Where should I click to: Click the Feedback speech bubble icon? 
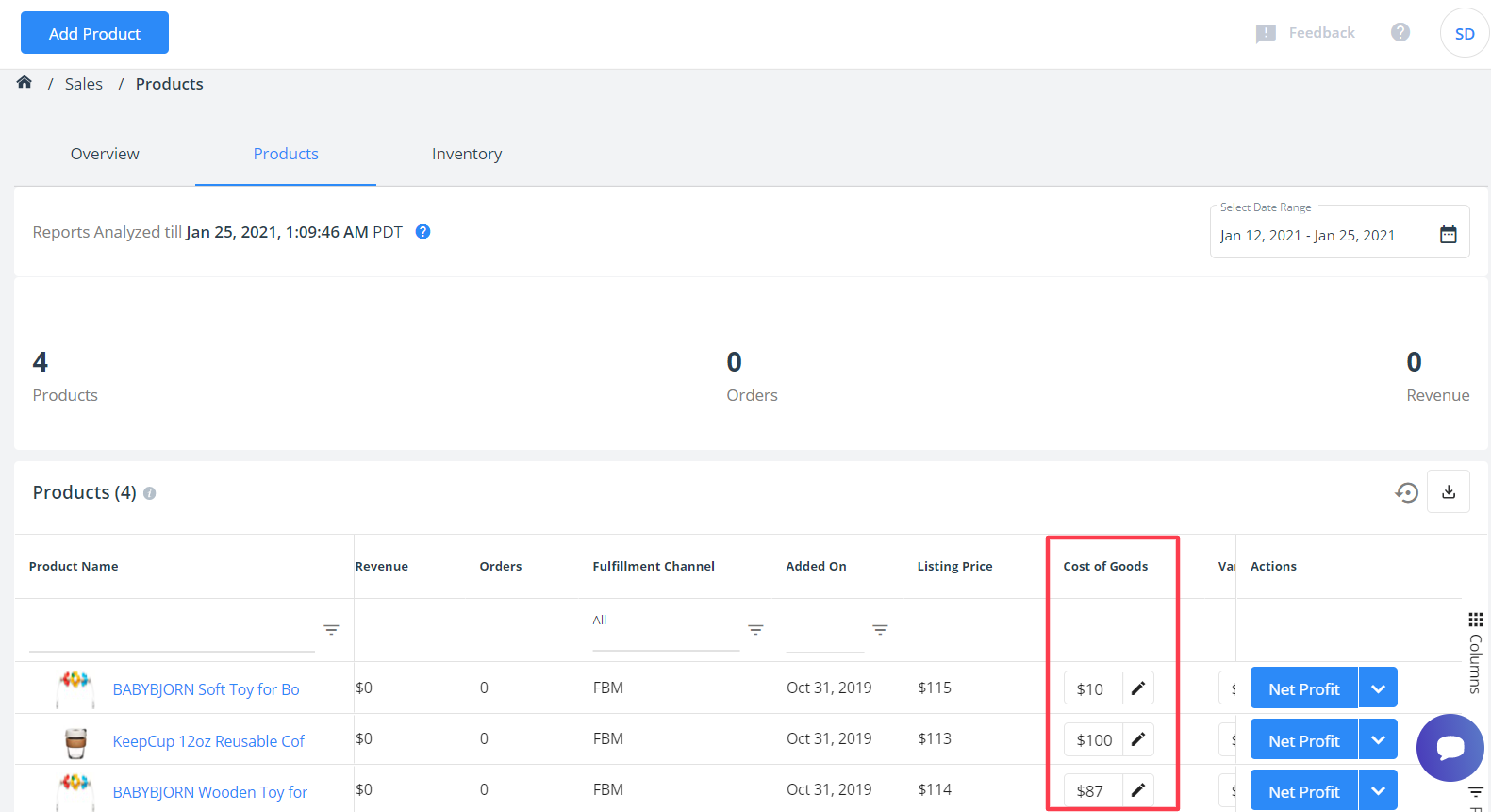click(x=1266, y=34)
